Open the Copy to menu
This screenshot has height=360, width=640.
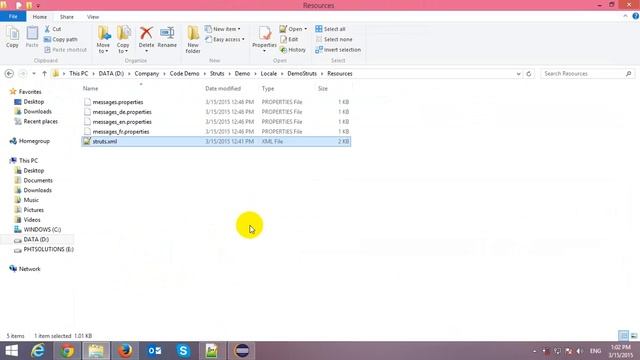(123, 40)
